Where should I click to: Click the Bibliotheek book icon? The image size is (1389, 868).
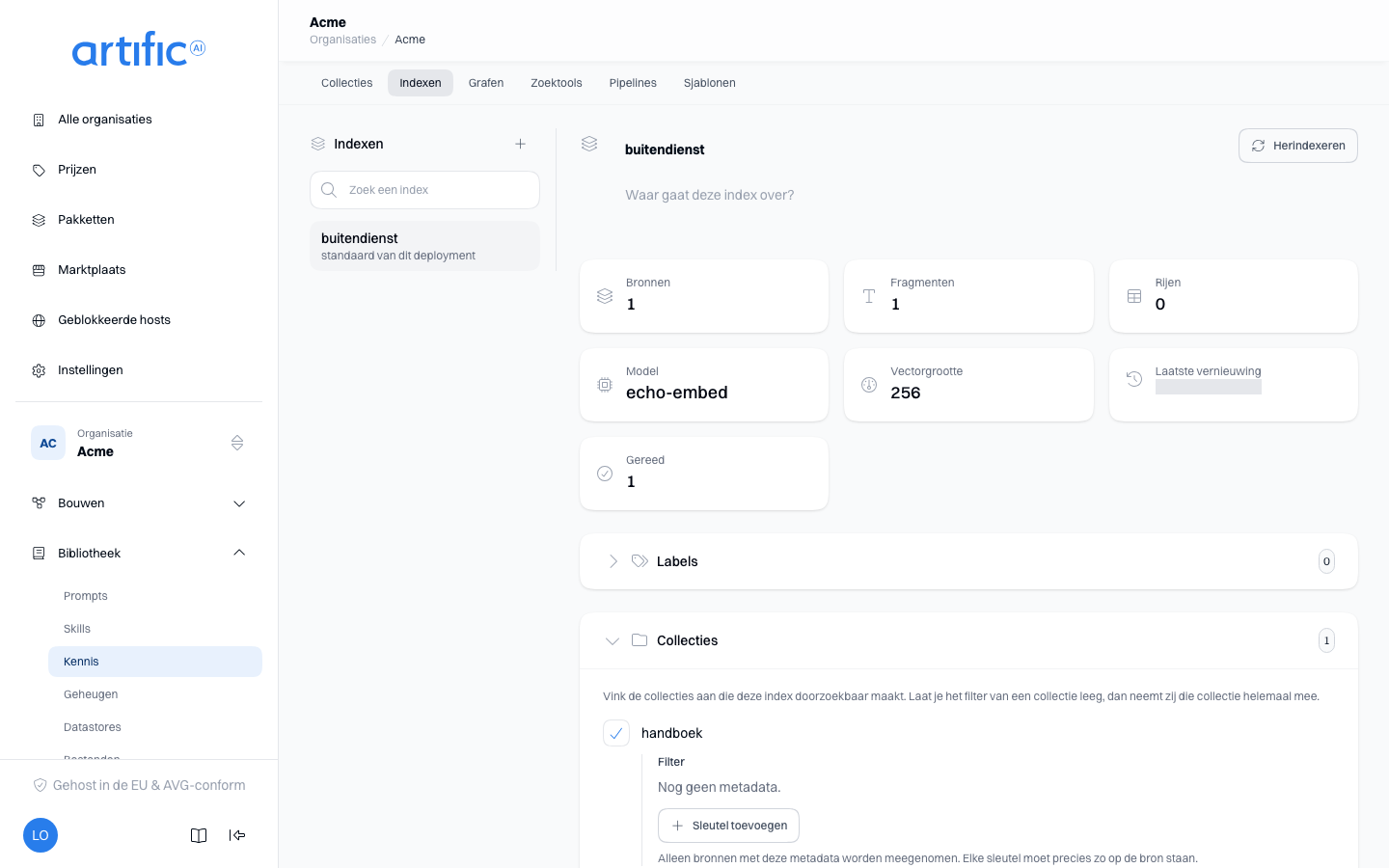39,554
